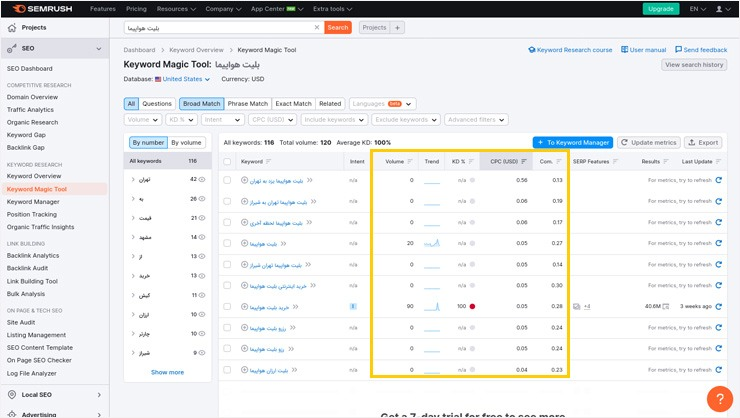This screenshot has width=740, height=418.
Task: Sort by KD % column icon
Action: 471,161
